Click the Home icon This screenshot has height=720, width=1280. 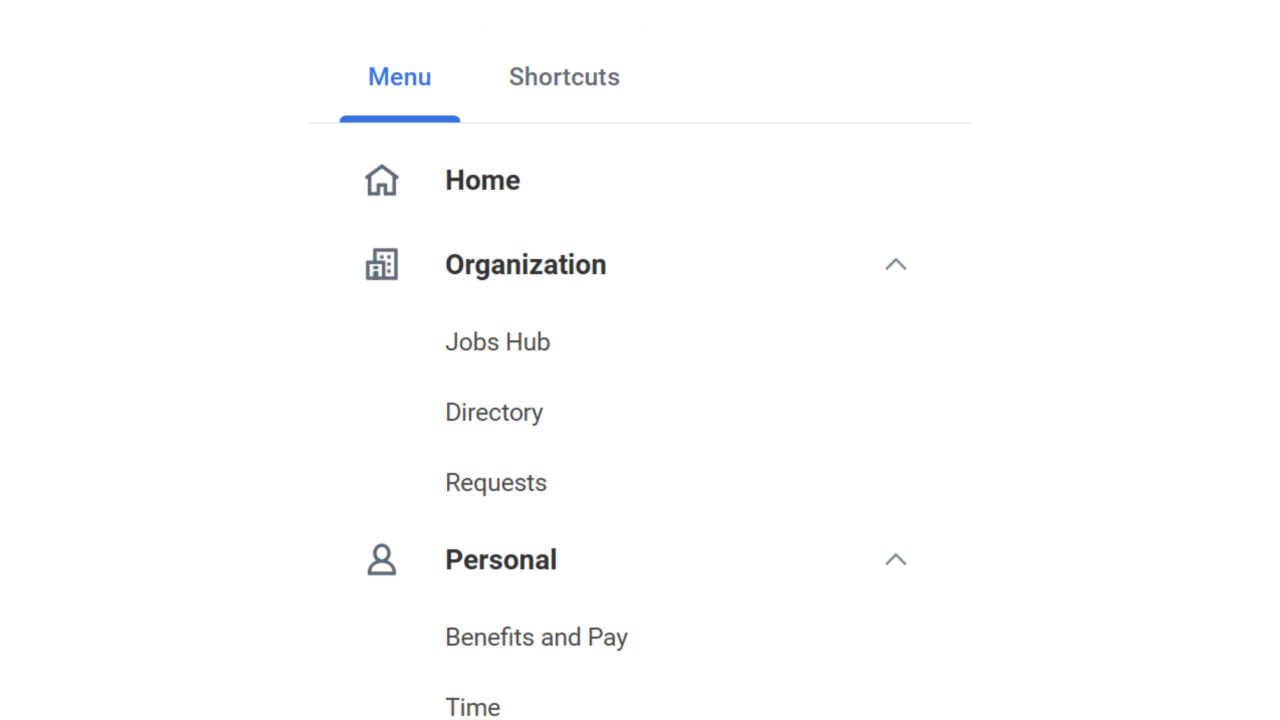[382, 180]
